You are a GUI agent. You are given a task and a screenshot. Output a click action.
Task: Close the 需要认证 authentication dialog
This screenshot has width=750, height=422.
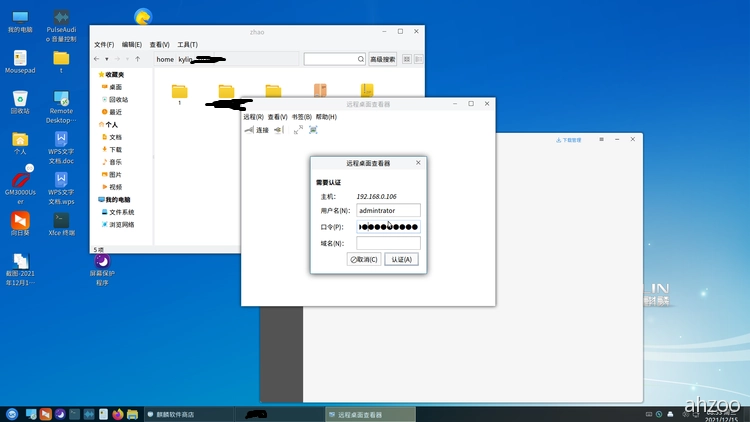(x=418, y=163)
